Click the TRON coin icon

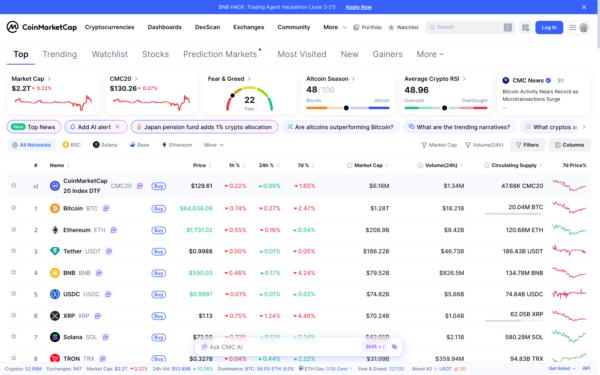tap(55, 358)
